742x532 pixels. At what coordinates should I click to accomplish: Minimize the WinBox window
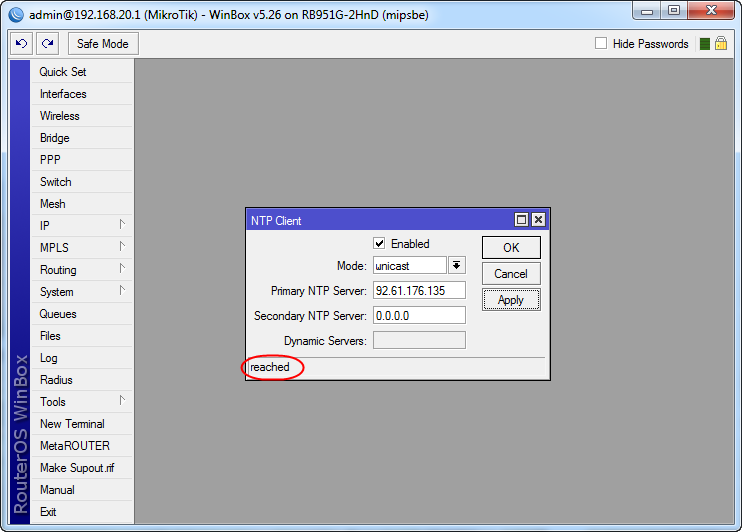click(647, 11)
